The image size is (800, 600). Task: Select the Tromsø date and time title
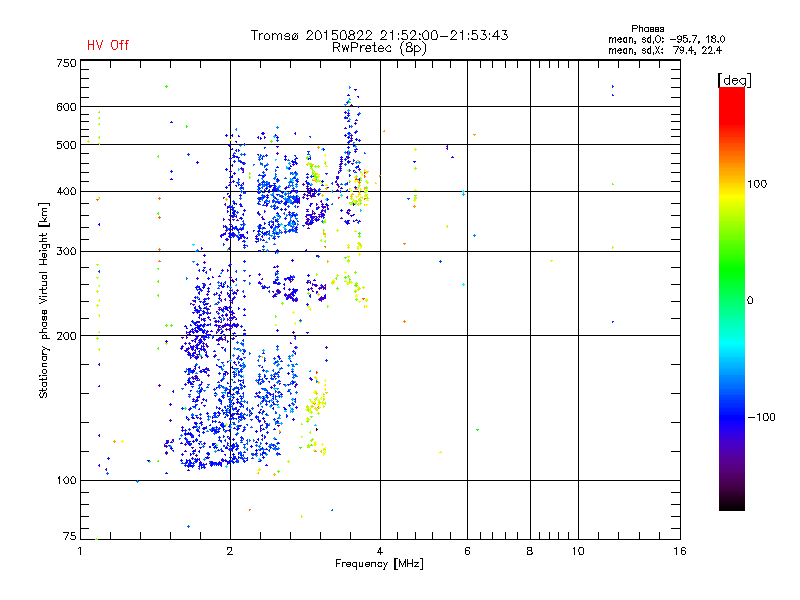click(x=379, y=35)
